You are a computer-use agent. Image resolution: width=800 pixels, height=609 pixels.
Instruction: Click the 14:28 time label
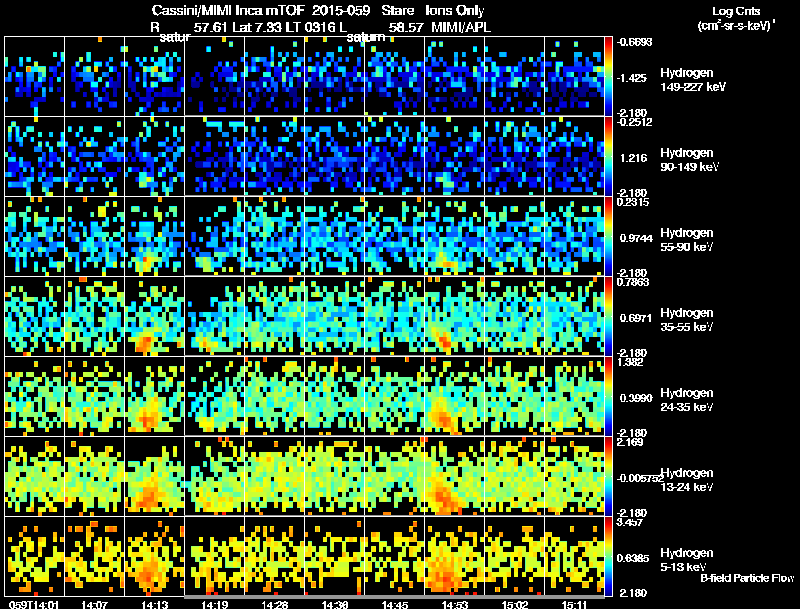click(274, 605)
